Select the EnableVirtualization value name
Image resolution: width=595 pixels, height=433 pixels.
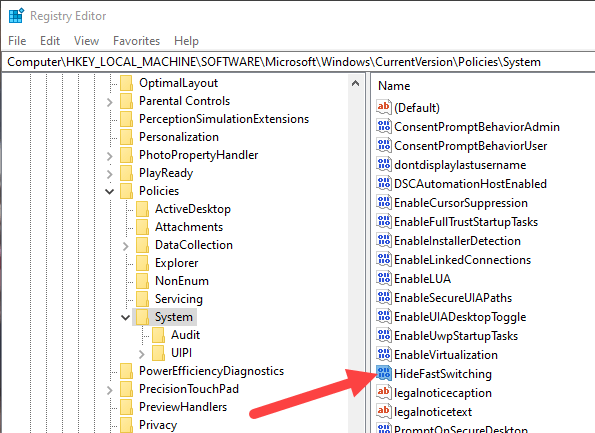tap(446, 355)
